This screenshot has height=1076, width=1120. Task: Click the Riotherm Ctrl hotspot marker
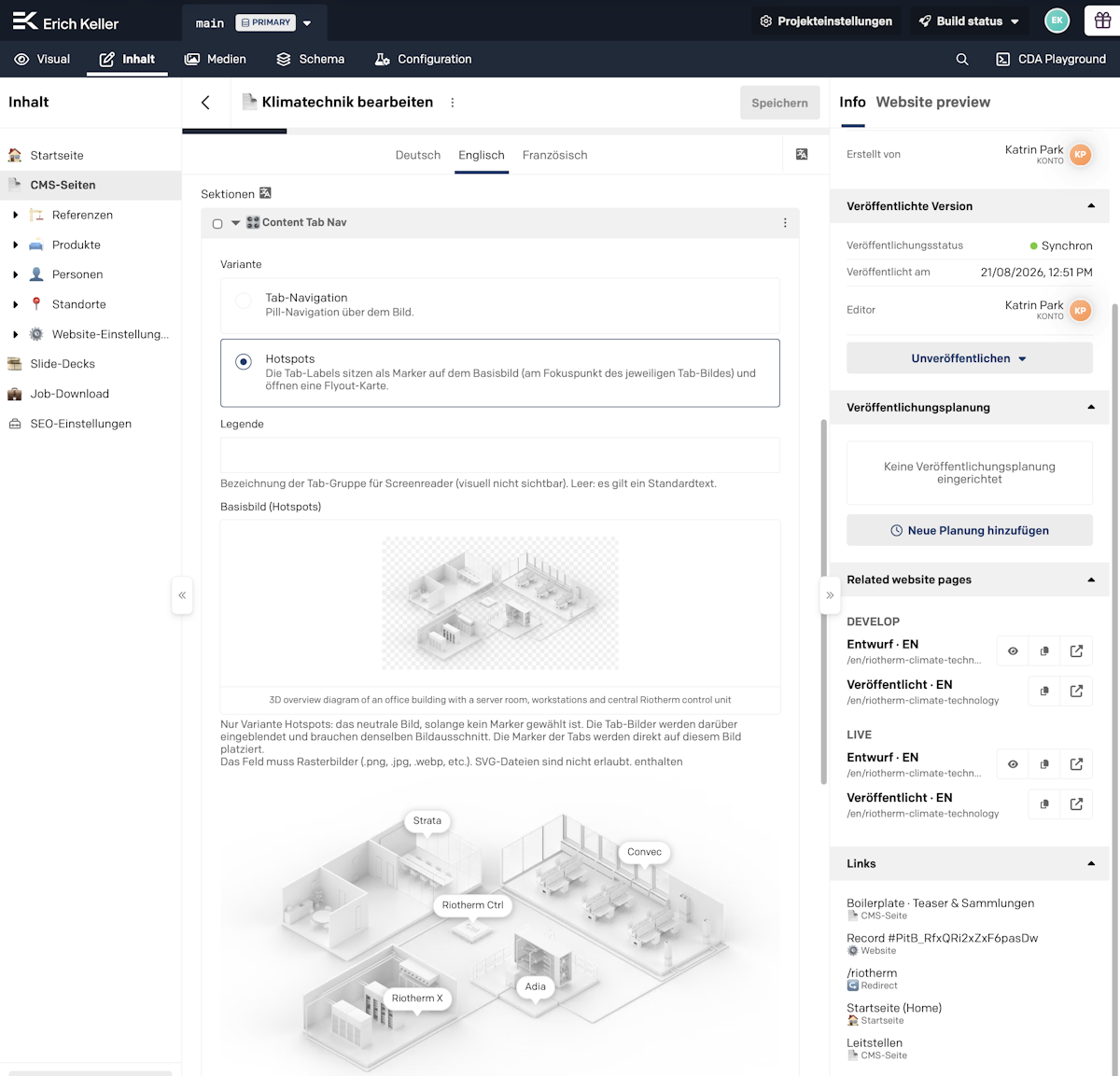(472, 905)
